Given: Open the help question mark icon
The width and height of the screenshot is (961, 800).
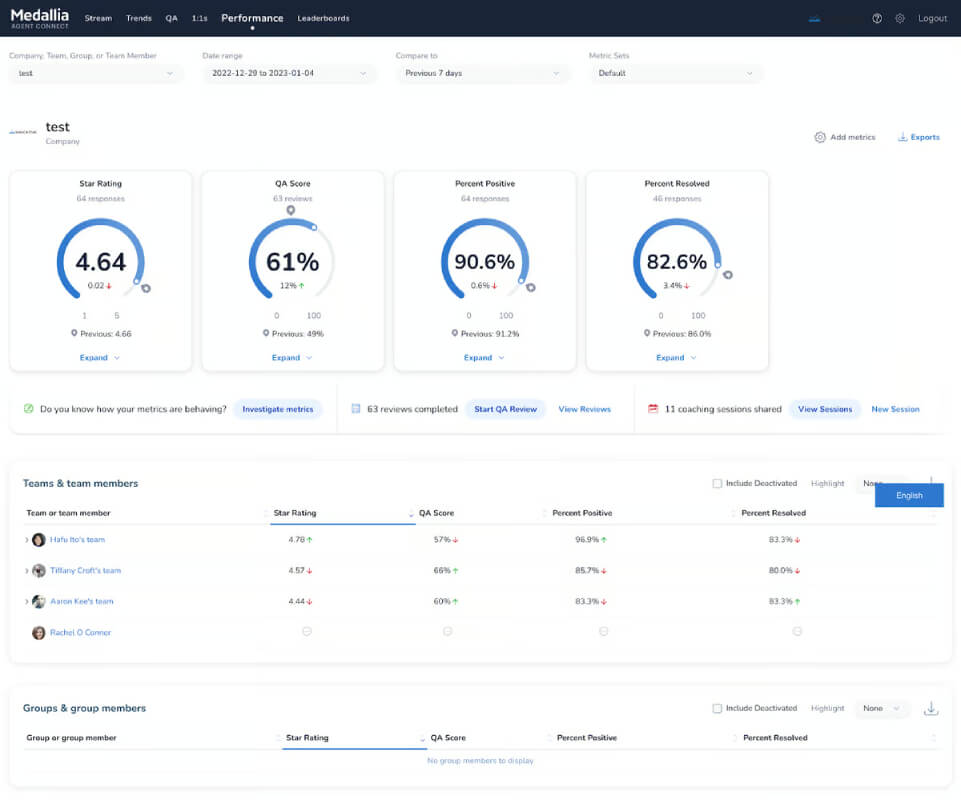Looking at the screenshot, I should point(877,18).
